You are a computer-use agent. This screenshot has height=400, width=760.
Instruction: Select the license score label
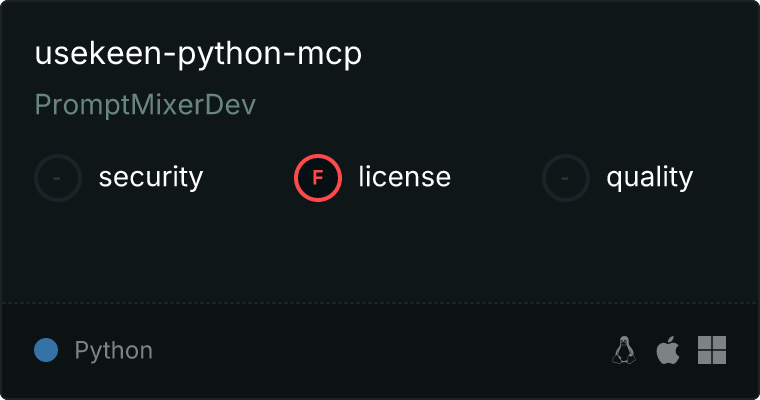click(405, 178)
